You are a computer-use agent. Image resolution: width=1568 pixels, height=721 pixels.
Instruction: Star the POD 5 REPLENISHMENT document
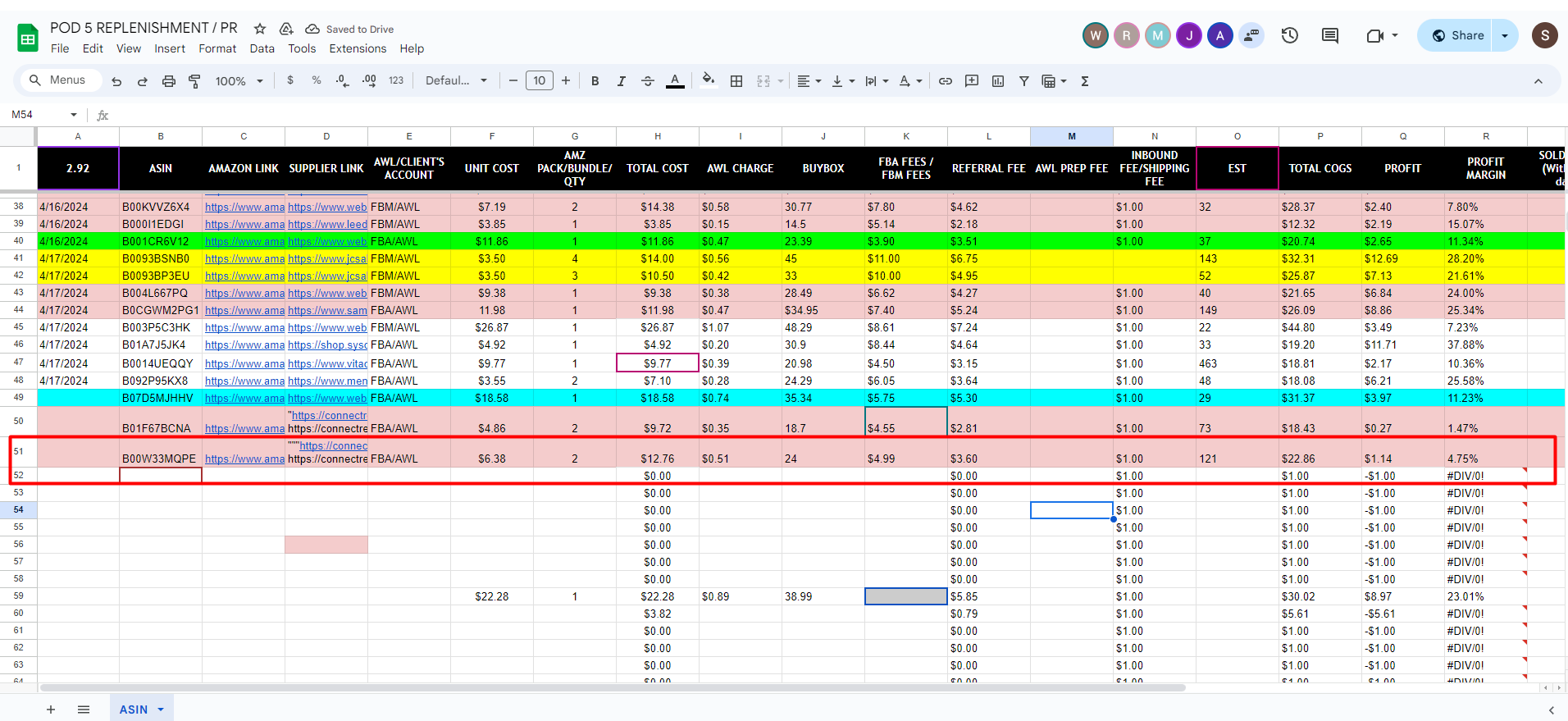(x=260, y=29)
